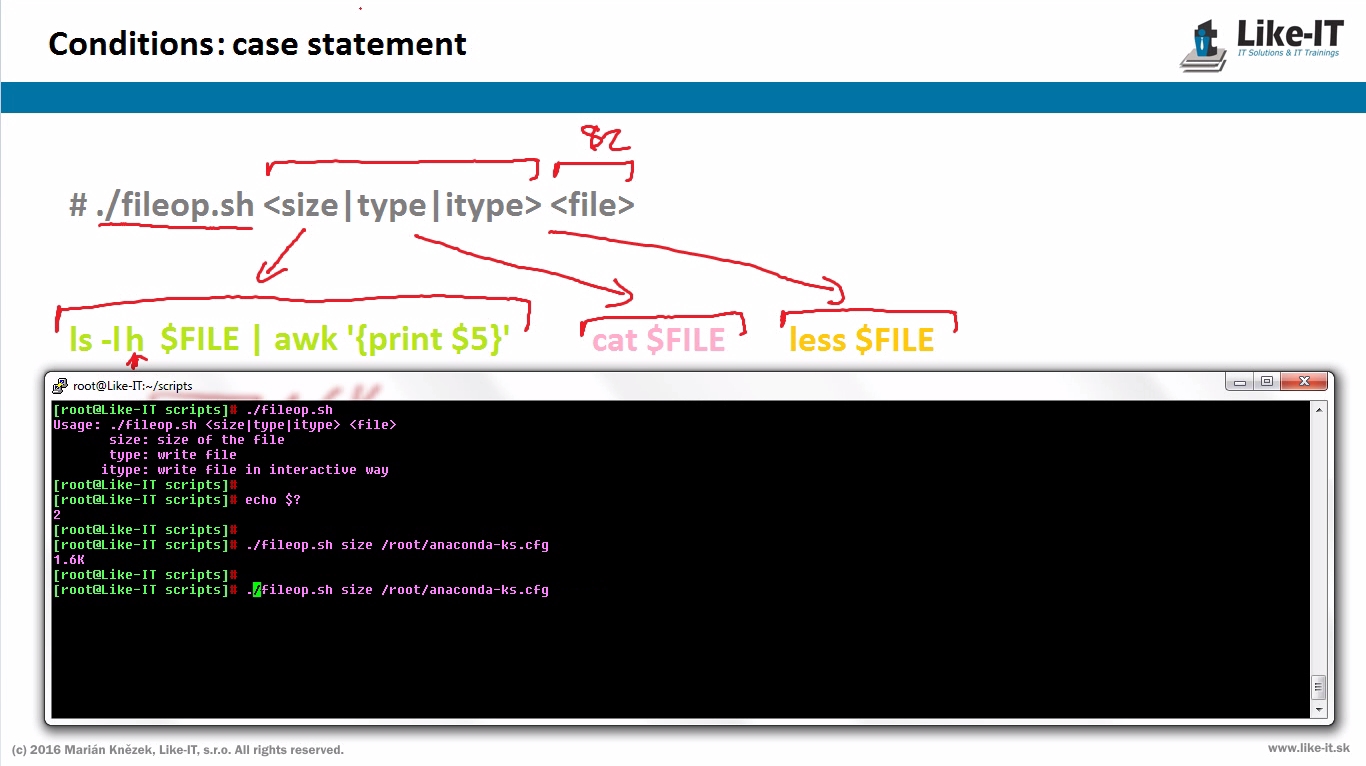This screenshot has height=766, width=1366.
Task: Click the PuTTY icon in terminal title bar
Action: (x=61, y=385)
